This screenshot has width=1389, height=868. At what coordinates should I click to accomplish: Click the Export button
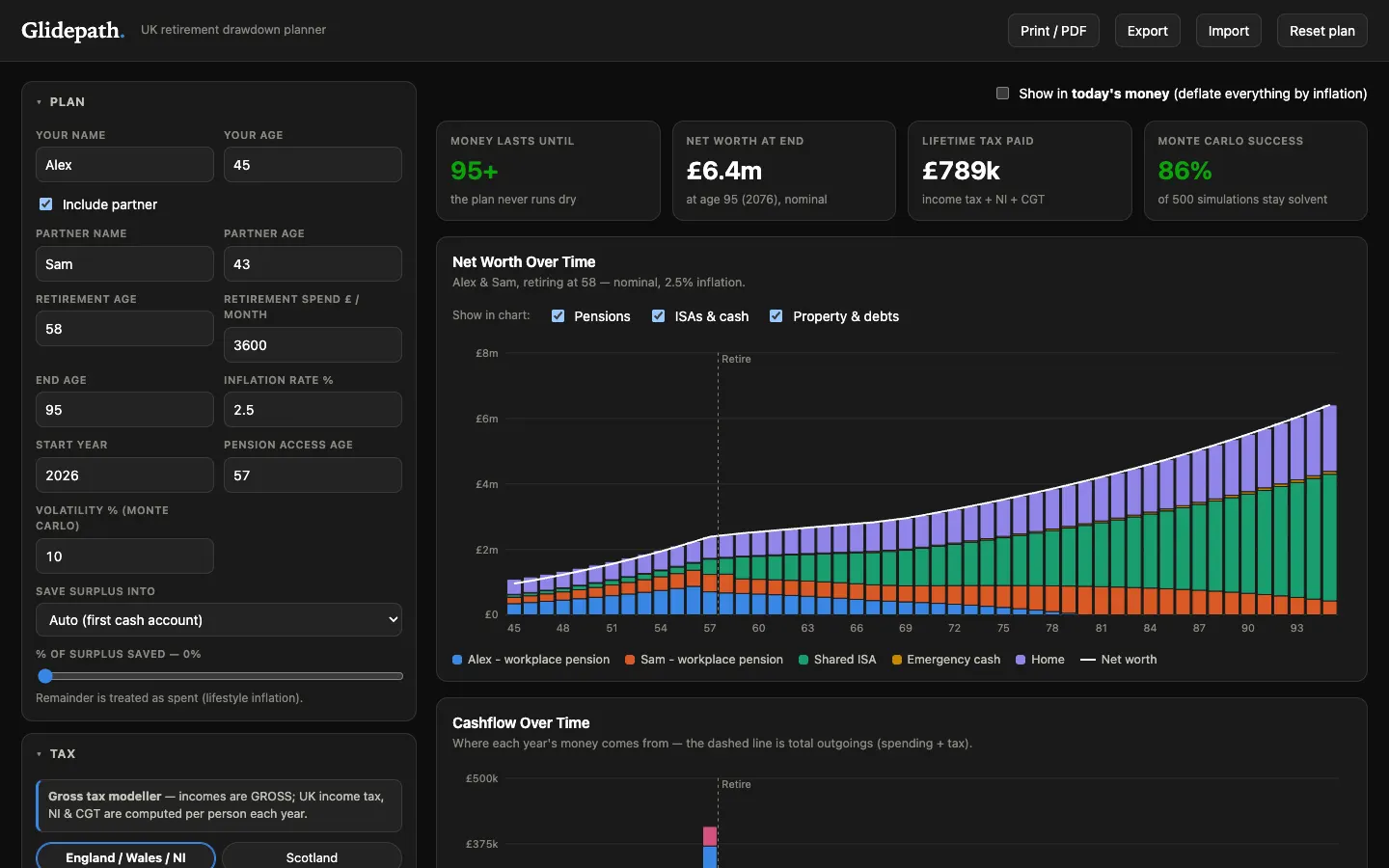pos(1147,31)
